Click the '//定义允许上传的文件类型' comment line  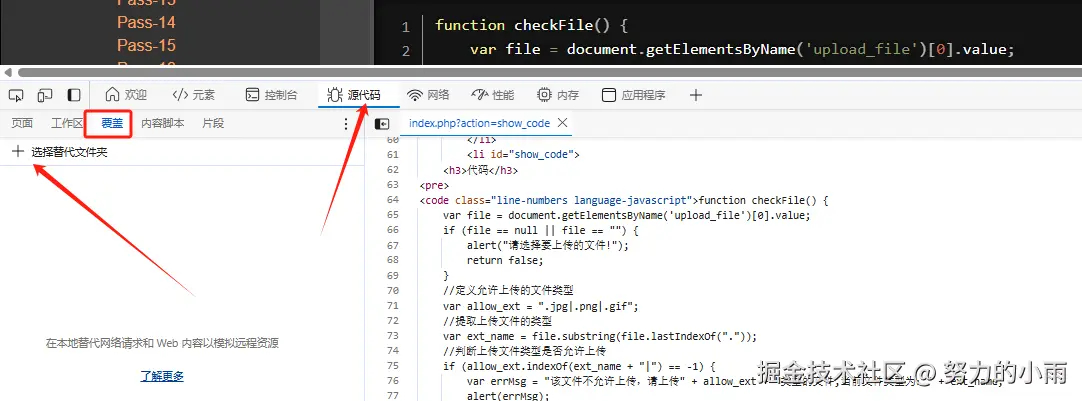(x=508, y=291)
